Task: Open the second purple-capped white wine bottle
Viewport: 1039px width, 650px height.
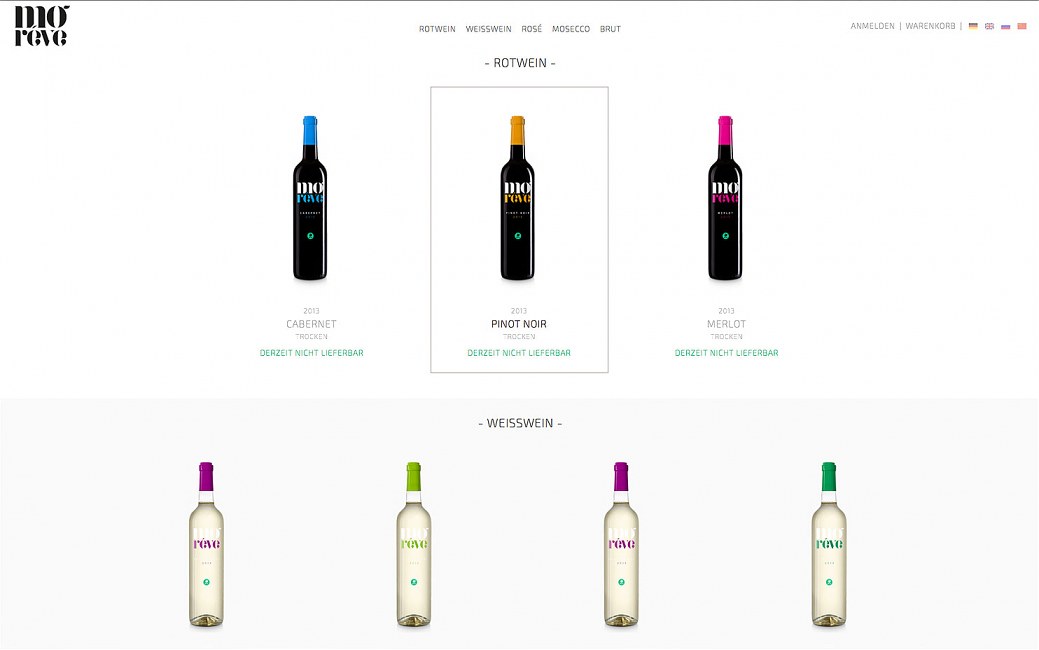Action: point(621,544)
